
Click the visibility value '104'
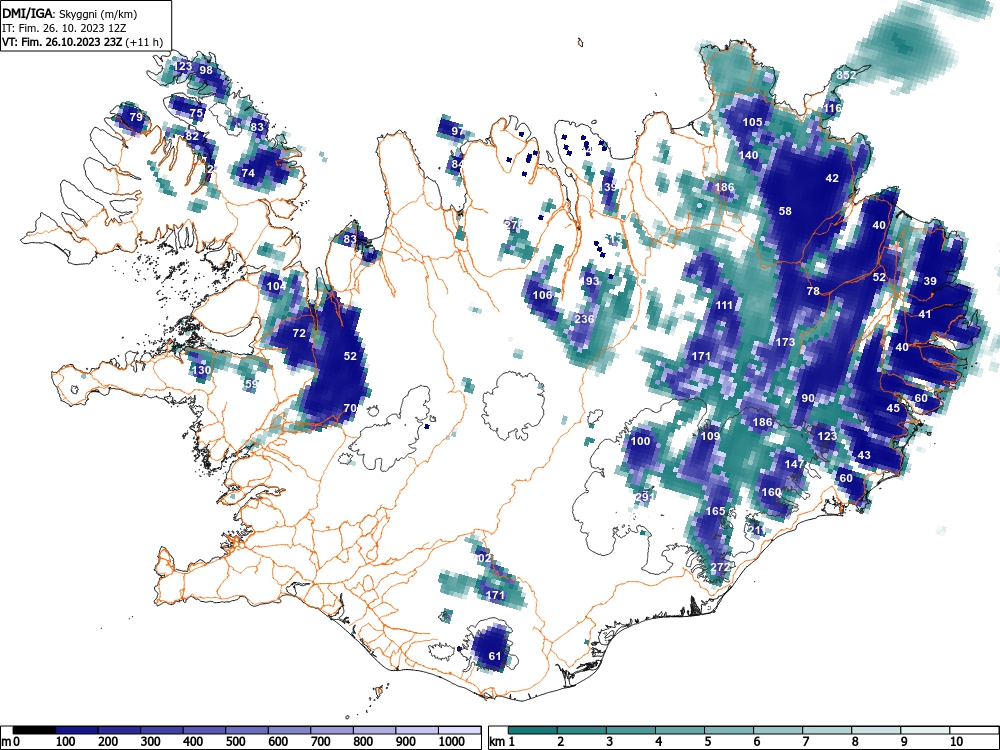click(x=276, y=286)
